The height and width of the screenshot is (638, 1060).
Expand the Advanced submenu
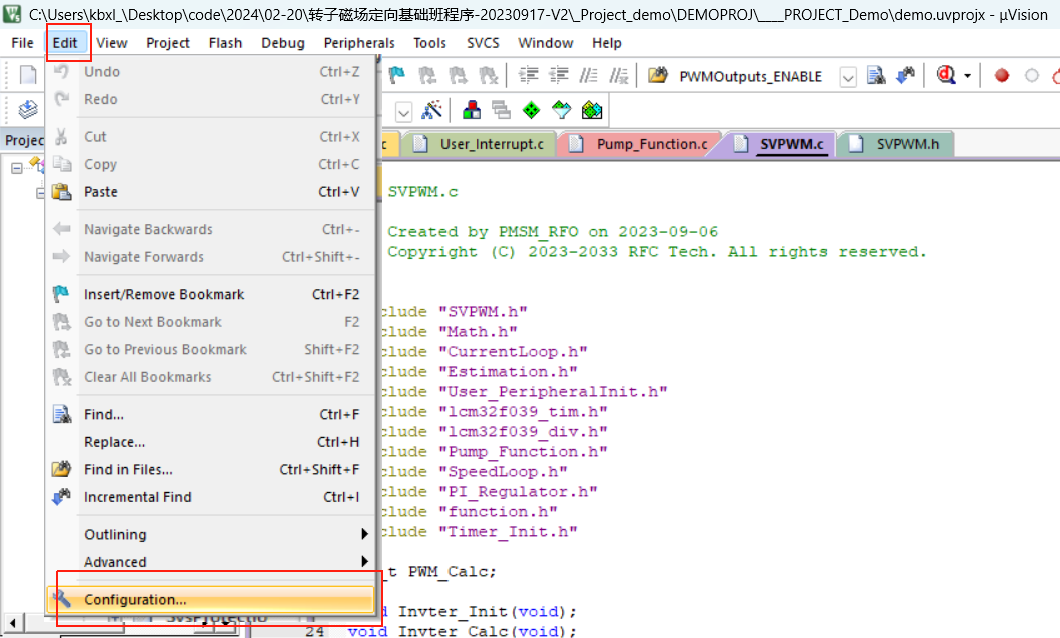[x=224, y=562]
